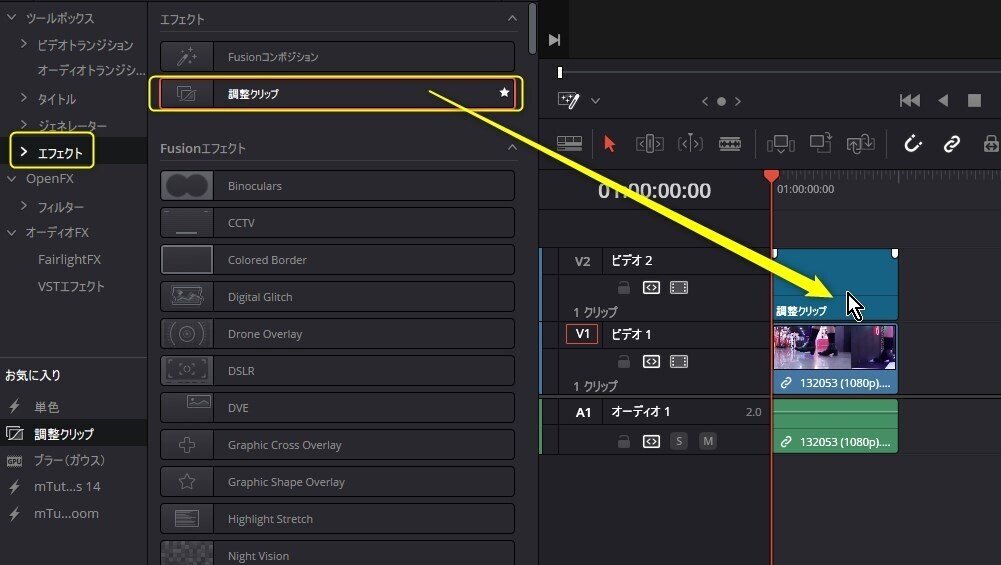Collapse the エフェクト list section
This screenshot has height=565, width=1001.
[512, 18]
